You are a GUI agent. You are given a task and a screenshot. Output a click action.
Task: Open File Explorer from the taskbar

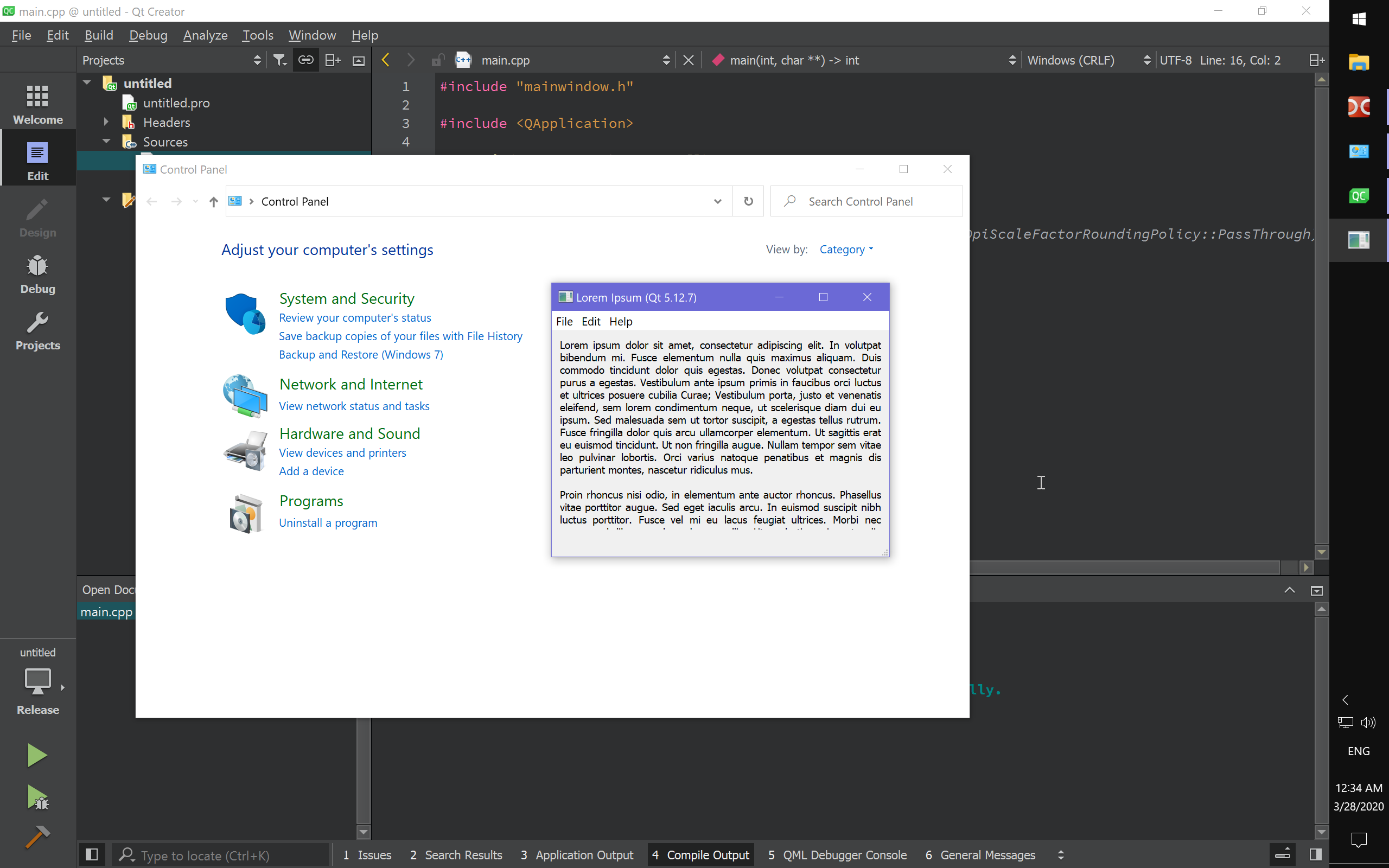click(x=1359, y=63)
